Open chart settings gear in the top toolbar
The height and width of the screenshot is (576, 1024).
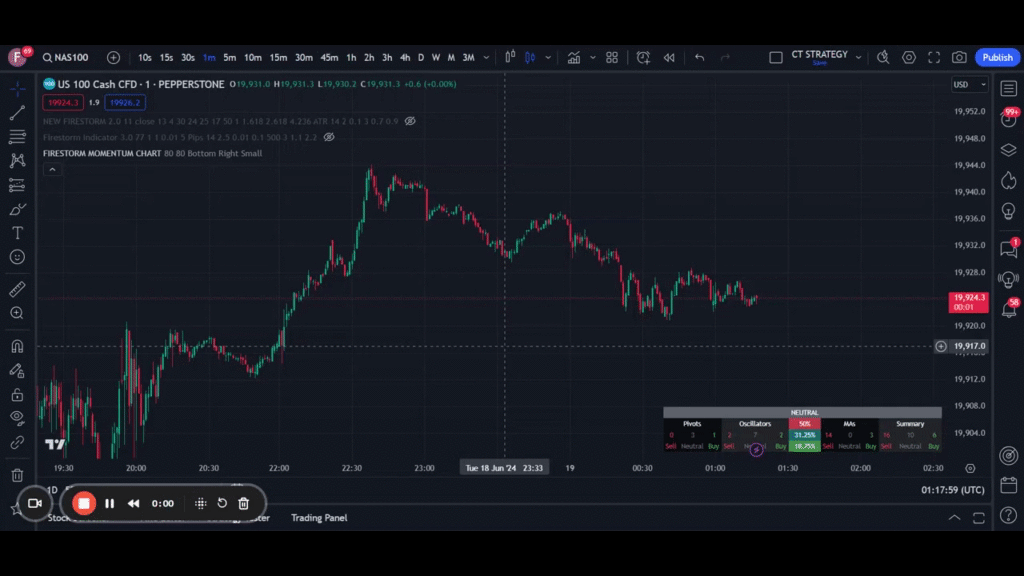(908, 57)
